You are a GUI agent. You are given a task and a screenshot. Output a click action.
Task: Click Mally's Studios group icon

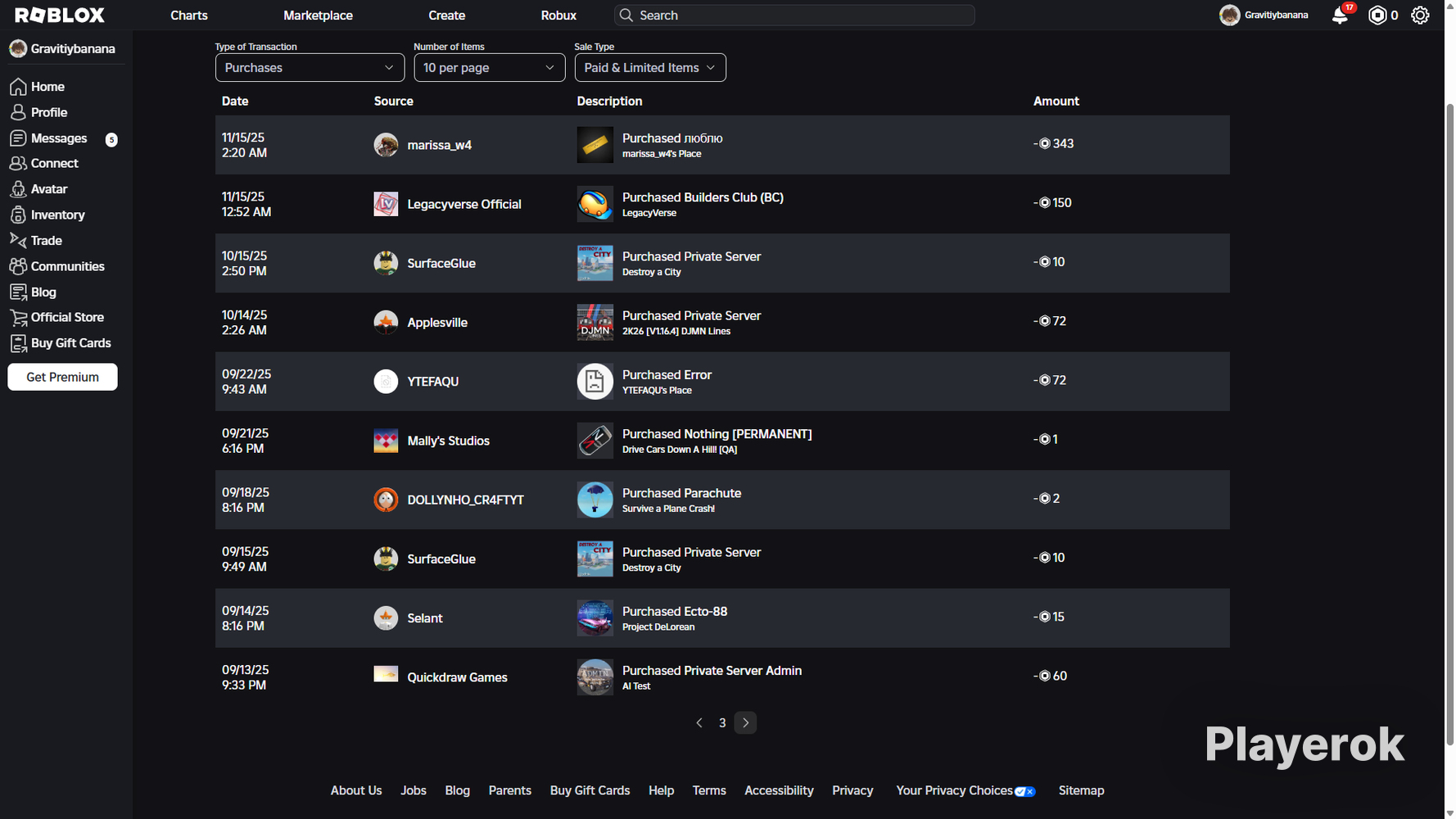[x=386, y=441]
